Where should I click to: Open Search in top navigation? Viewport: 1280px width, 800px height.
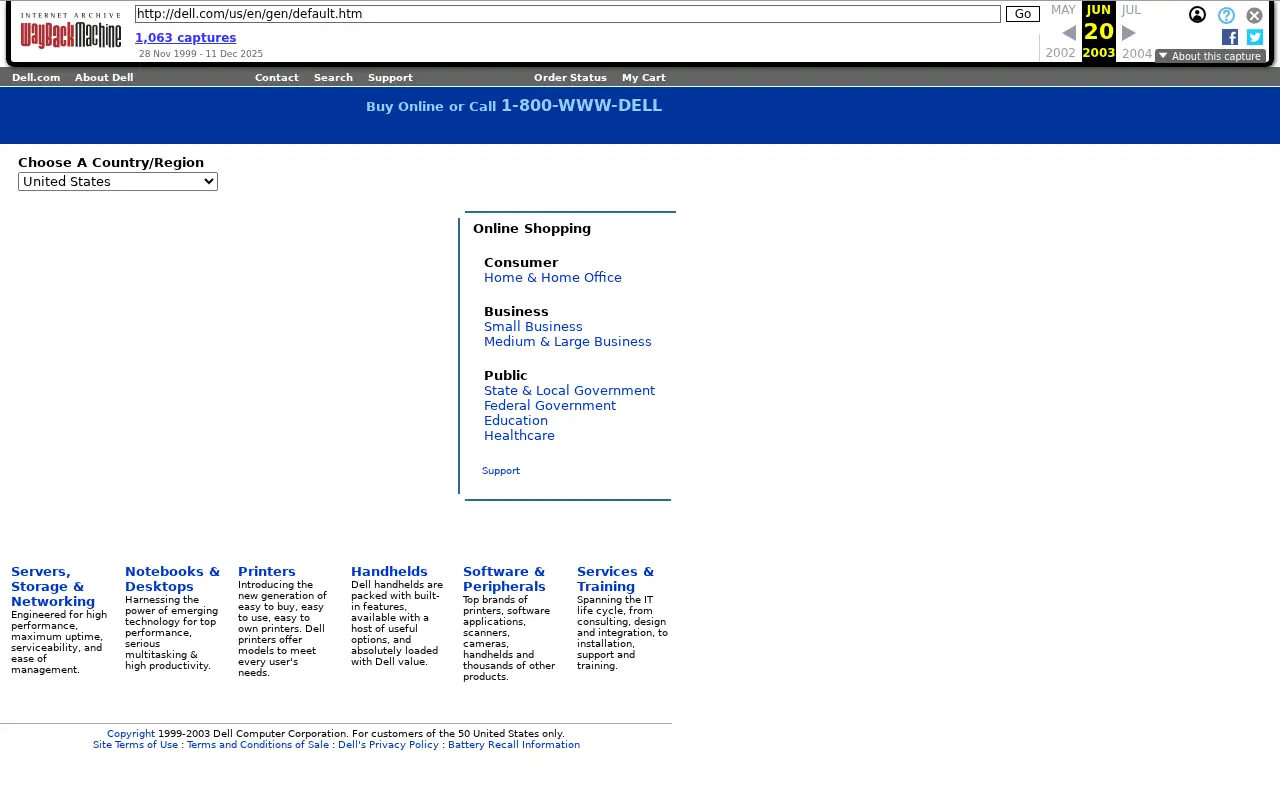[x=333, y=77]
